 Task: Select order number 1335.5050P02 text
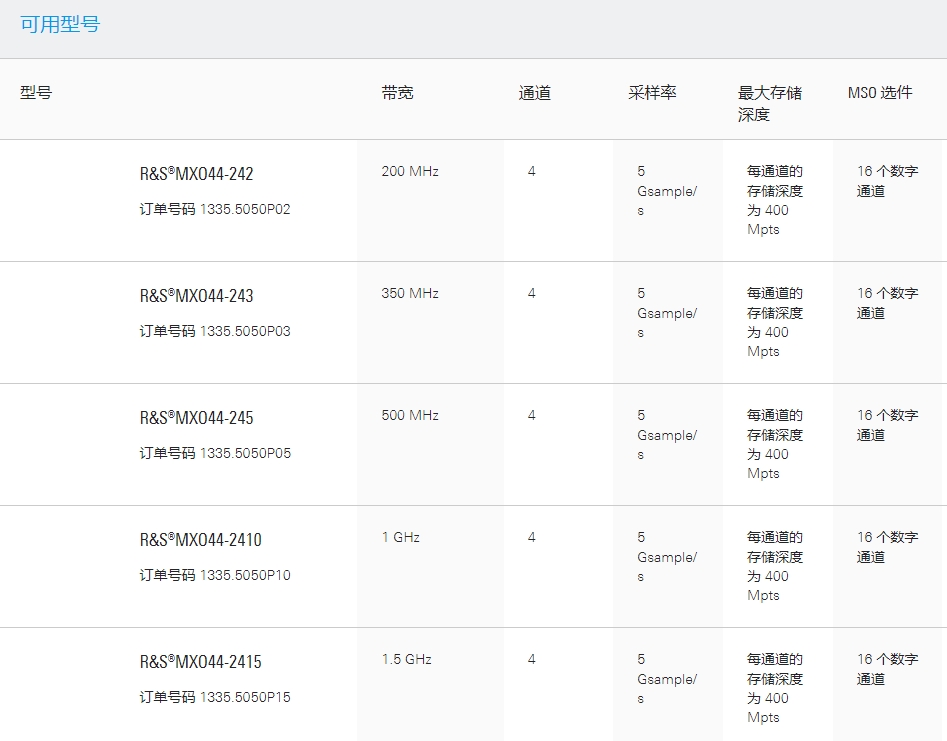click(x=245, y=210)
